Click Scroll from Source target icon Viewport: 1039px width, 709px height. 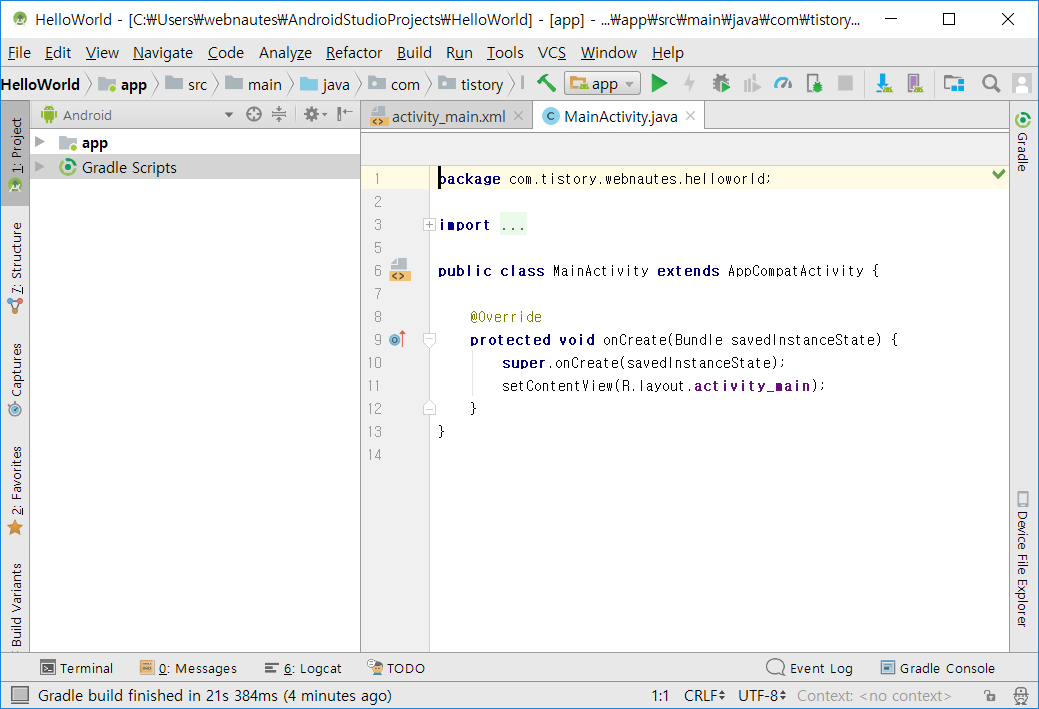point(254,115)
